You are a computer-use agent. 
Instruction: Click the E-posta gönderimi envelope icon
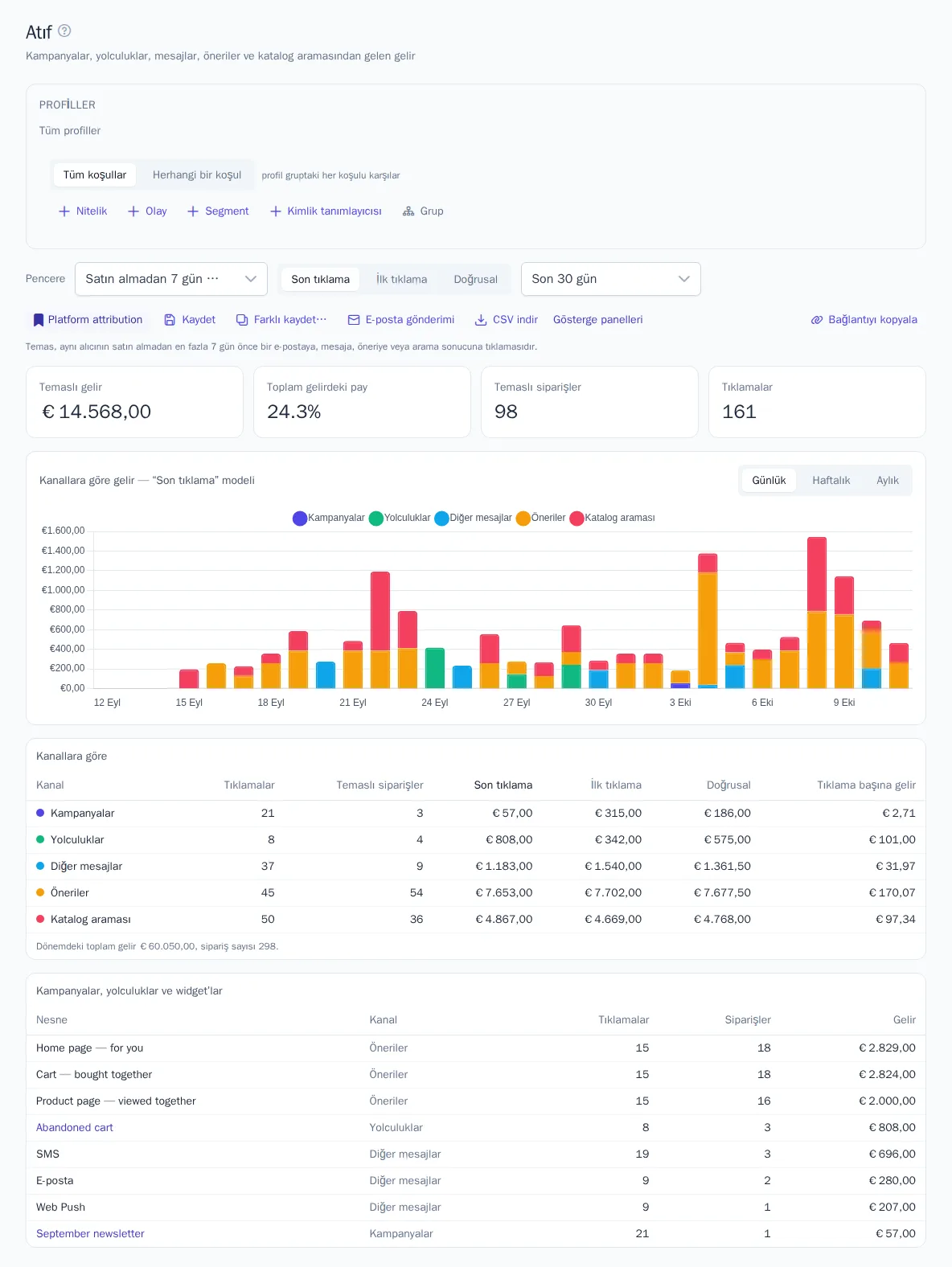354,320
